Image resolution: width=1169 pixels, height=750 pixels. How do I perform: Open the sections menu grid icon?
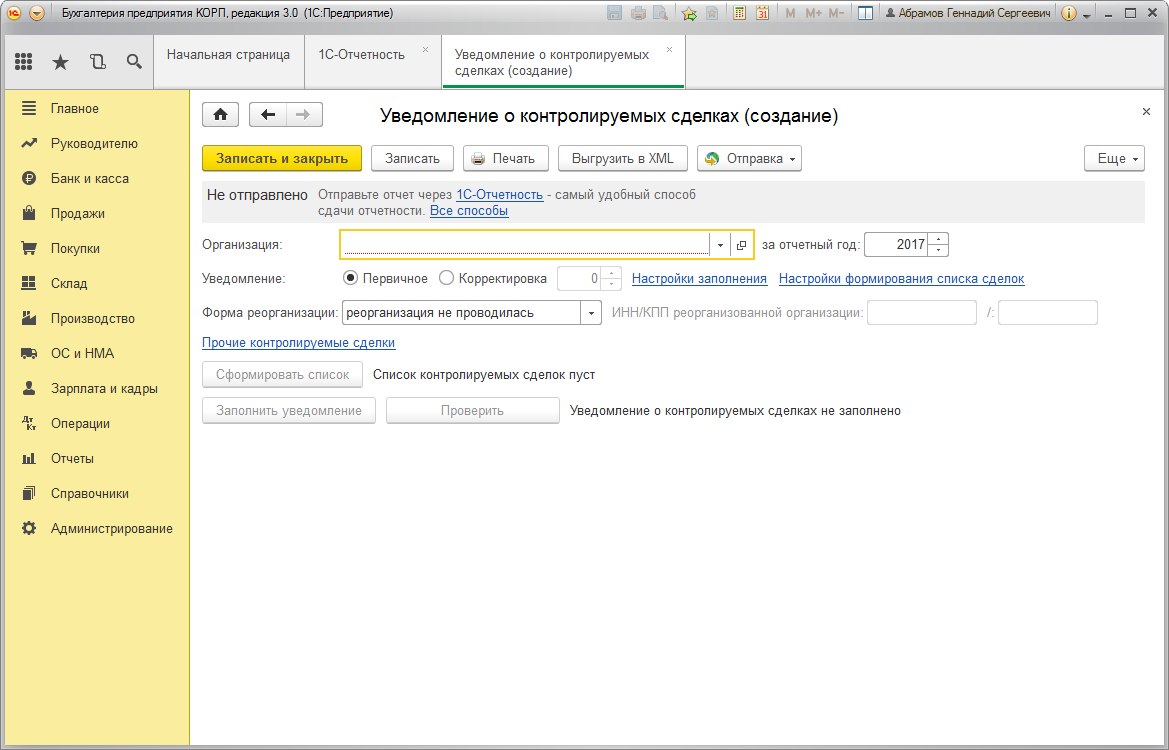tap(23, 62)
